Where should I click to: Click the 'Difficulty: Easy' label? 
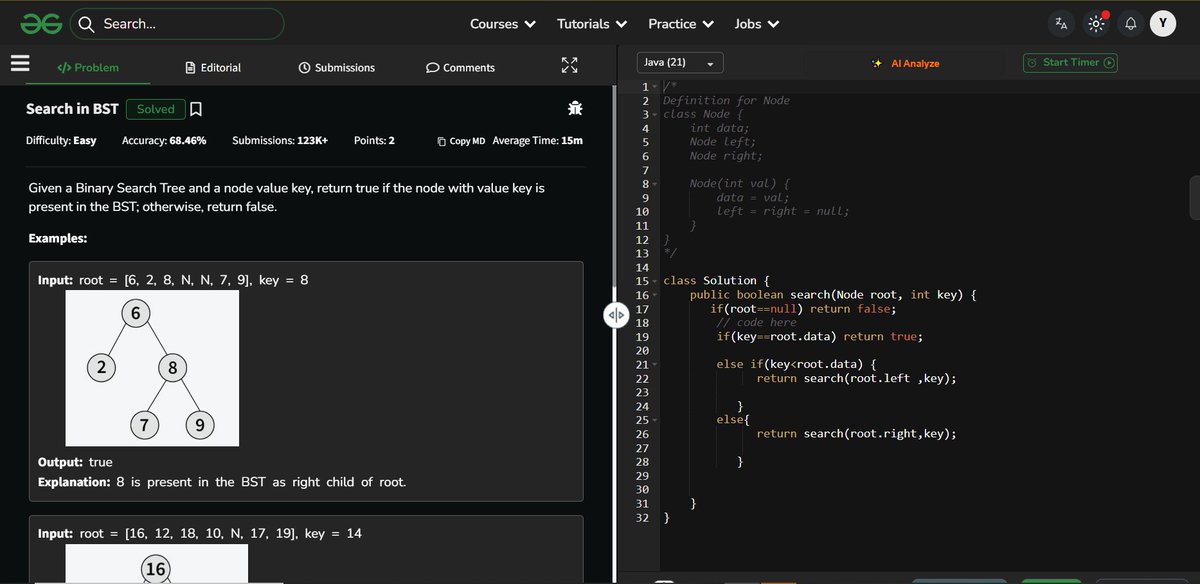61,141
